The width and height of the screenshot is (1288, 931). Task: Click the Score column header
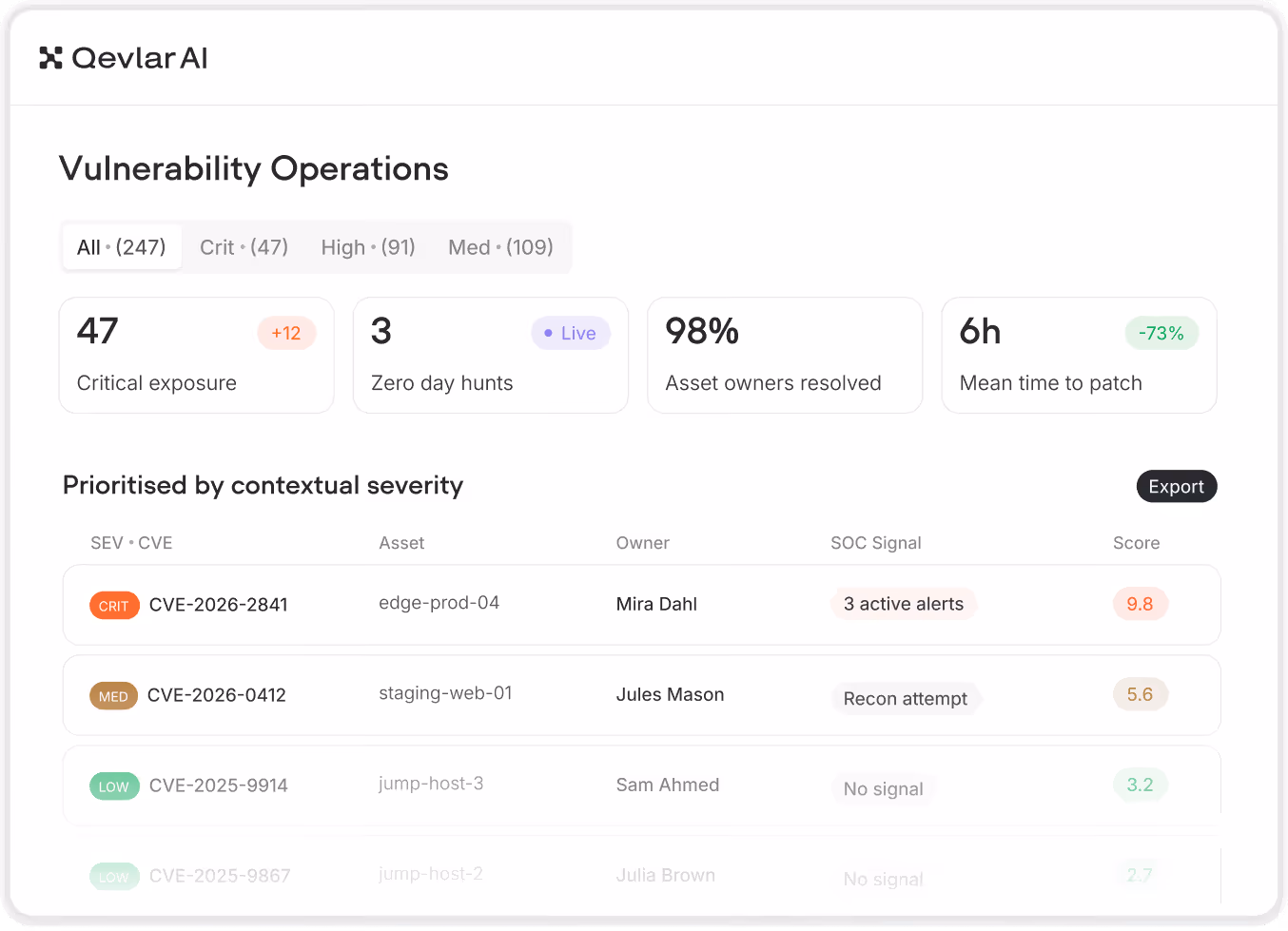click(1137, 543)
